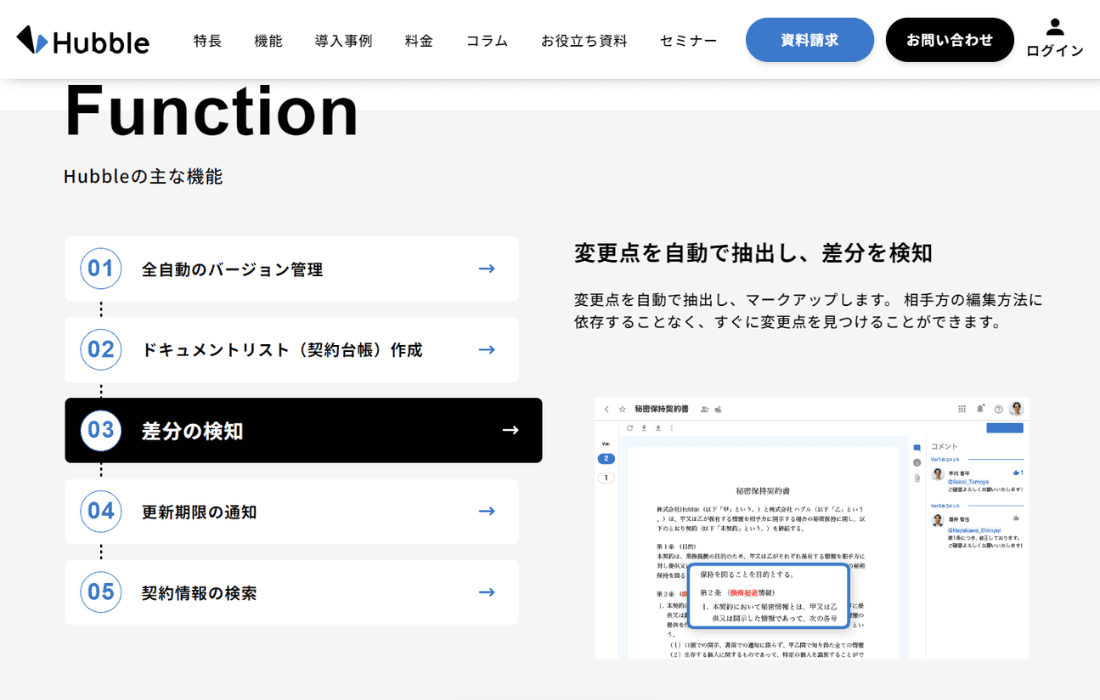Click the 03 number circle
This screenshot has height=700, width=1100.
(x=100, y=430)
